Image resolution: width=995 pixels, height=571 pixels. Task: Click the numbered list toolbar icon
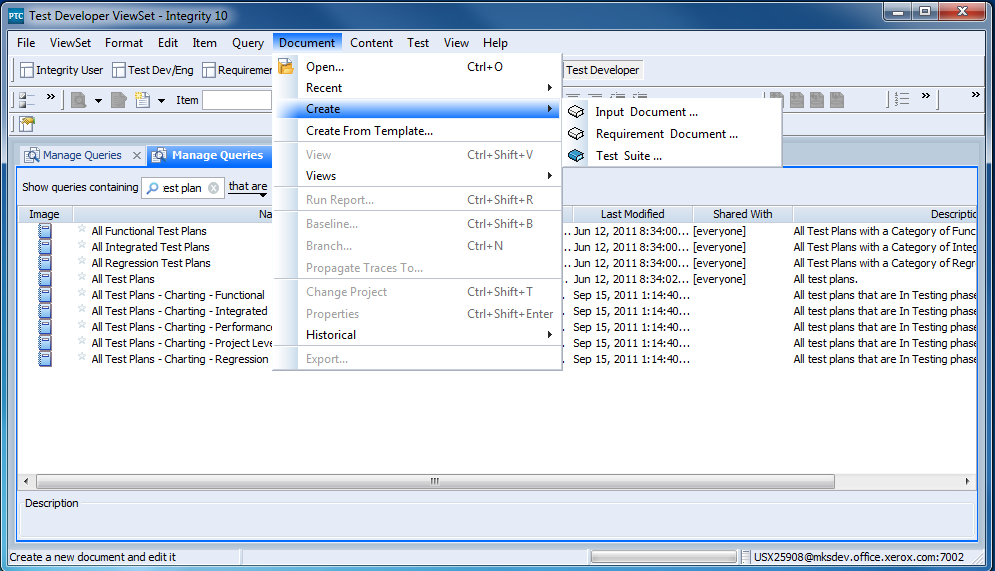[x=902, y=99]
